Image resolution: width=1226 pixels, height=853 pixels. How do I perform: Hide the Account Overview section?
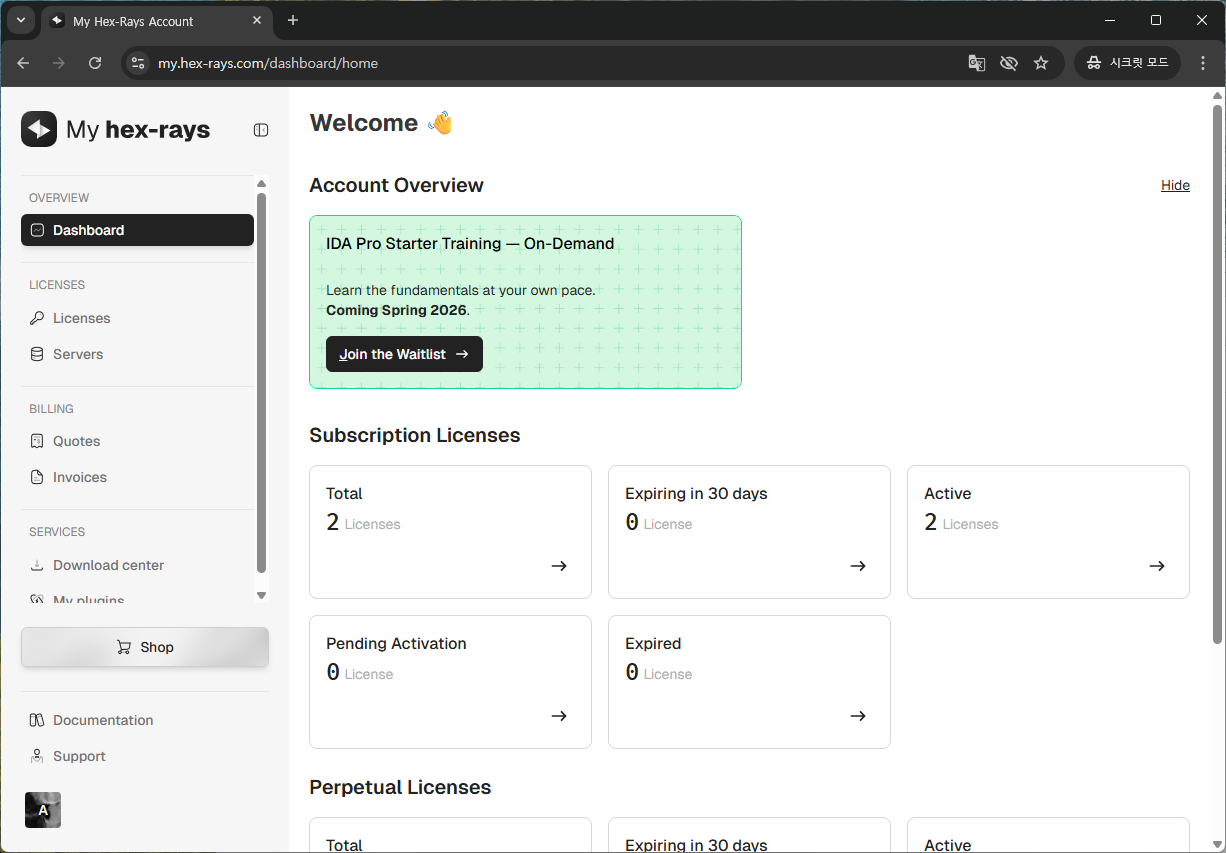pyautogui.click(x=1175, y=185)
